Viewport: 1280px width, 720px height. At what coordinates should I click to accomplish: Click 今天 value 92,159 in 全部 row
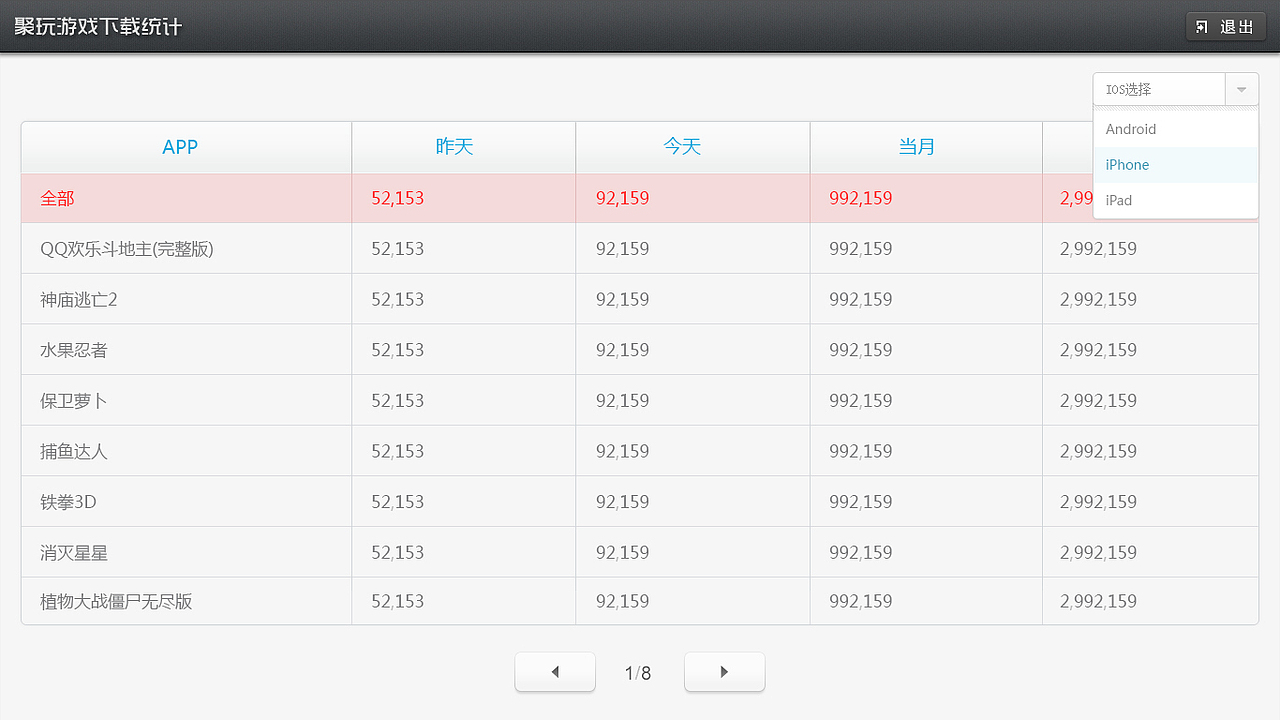[622, 198]
